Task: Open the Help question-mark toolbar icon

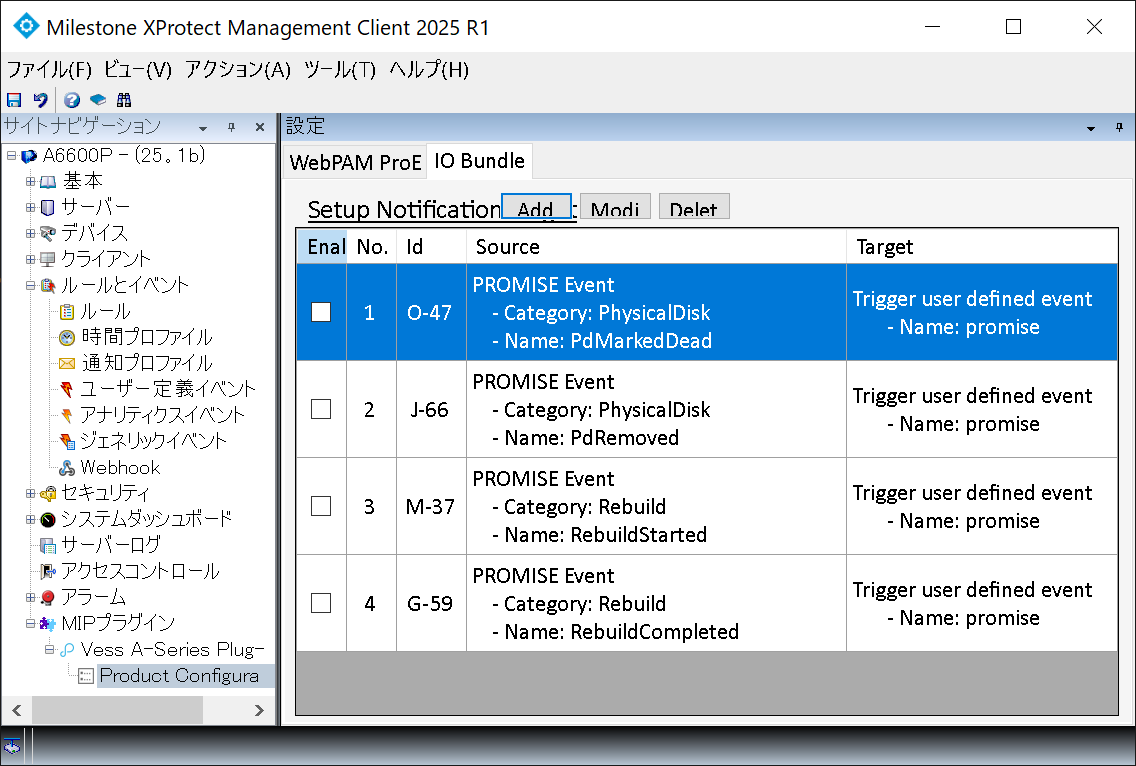Action: tap(71, 100)
